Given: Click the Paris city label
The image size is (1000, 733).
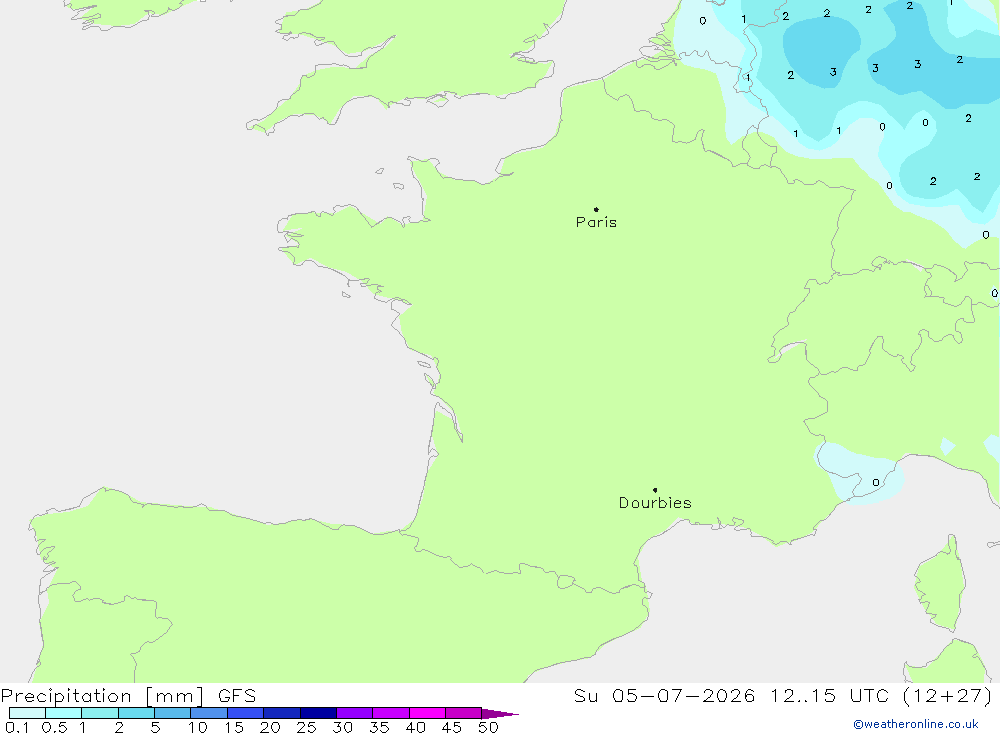Looking at the screenshot, I should pyautogui.click(x=596, y=222).
